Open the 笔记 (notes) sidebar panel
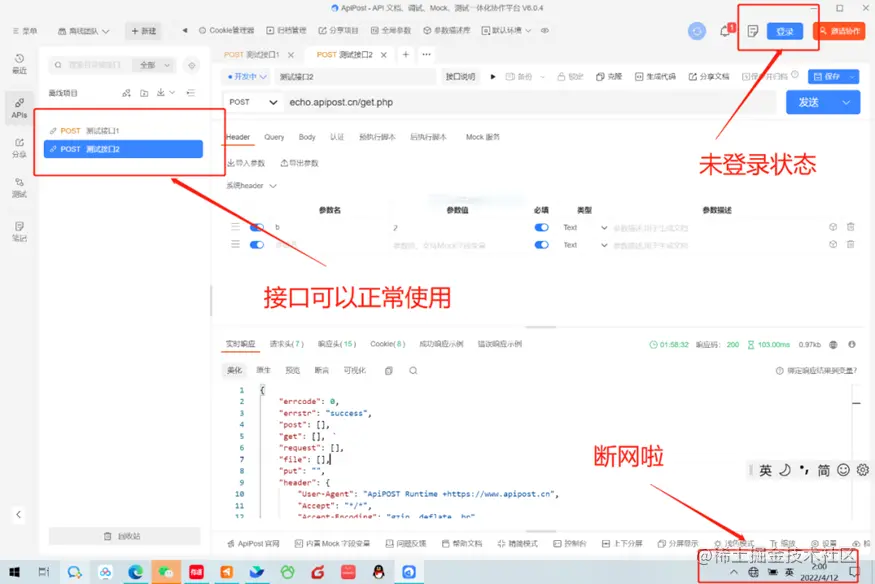This screenshot has height=584, width=875. coord(19,231)
